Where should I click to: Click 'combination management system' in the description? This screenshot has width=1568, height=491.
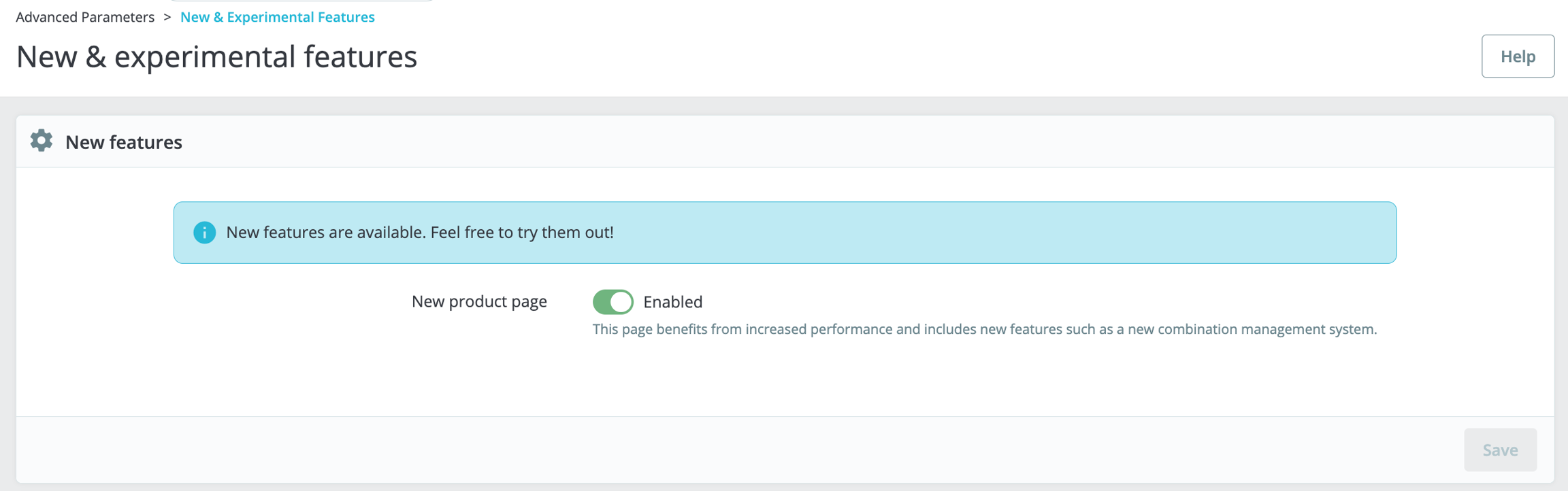tap(1266, 329)
